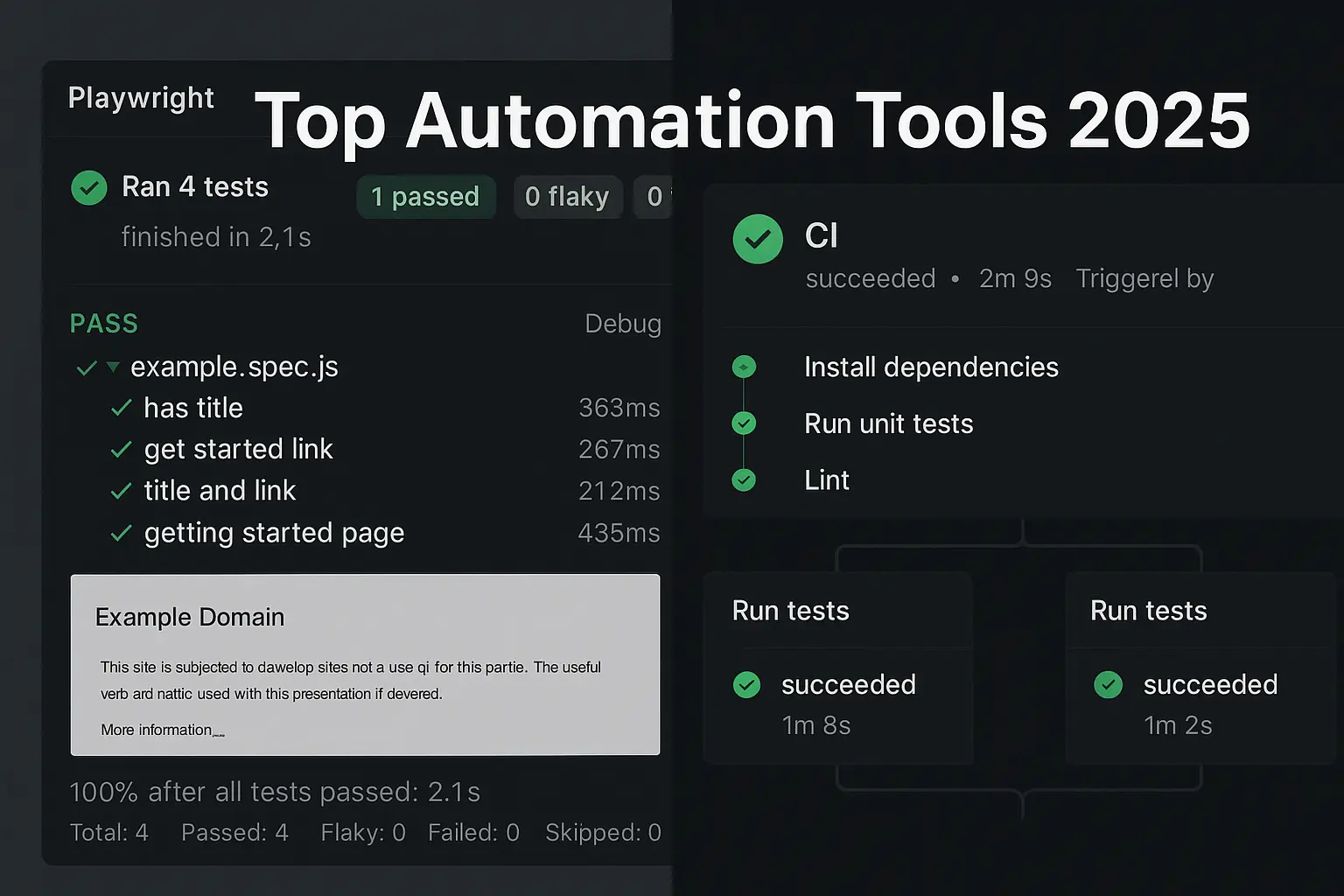
Task: Click the right Run tests succeeded icon
Action: tap(1108, 684)
